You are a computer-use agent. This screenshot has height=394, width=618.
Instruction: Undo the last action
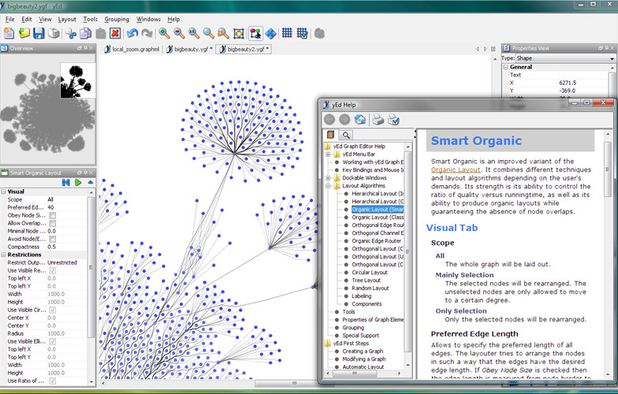pyautogui.click(x=132, y=33)
